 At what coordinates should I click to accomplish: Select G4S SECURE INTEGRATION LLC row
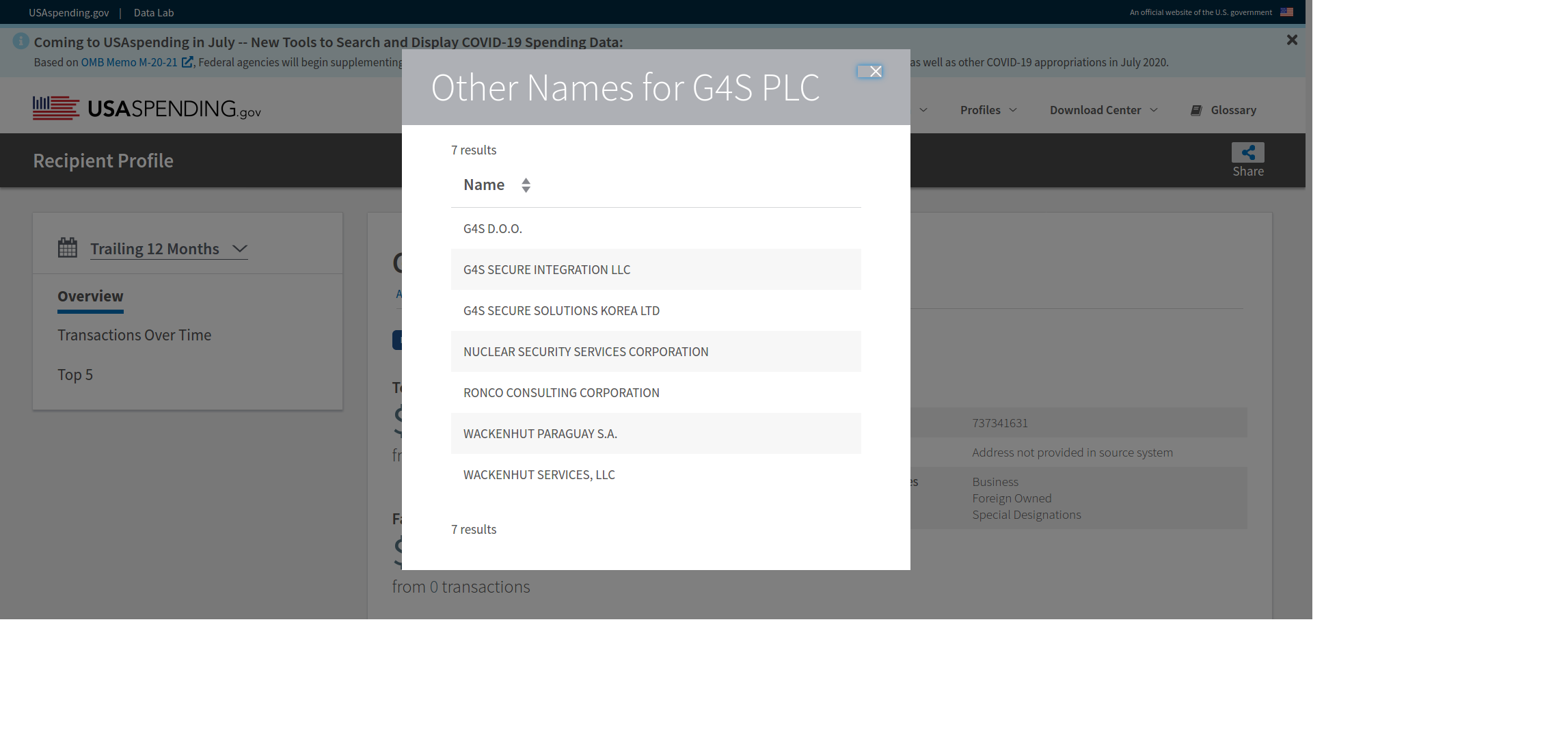[x=656, y=269]
